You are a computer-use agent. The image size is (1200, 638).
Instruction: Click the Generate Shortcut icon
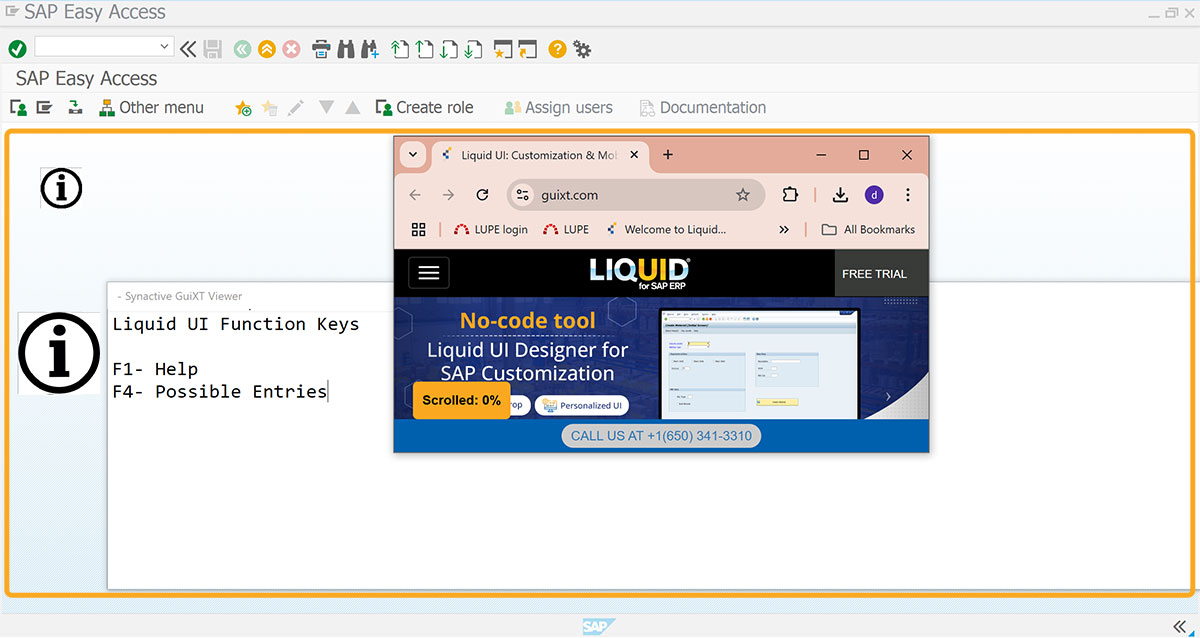[x=528, y=48]
